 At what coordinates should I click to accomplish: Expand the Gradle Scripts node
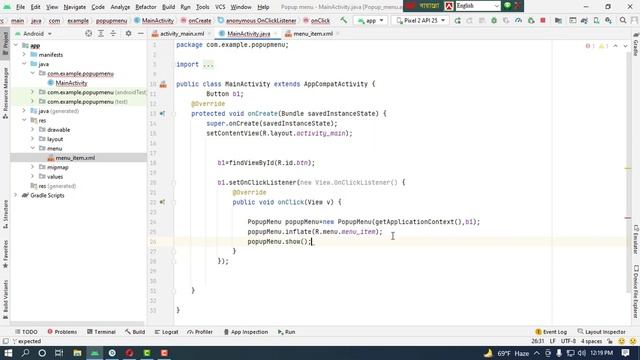point(16,195)
